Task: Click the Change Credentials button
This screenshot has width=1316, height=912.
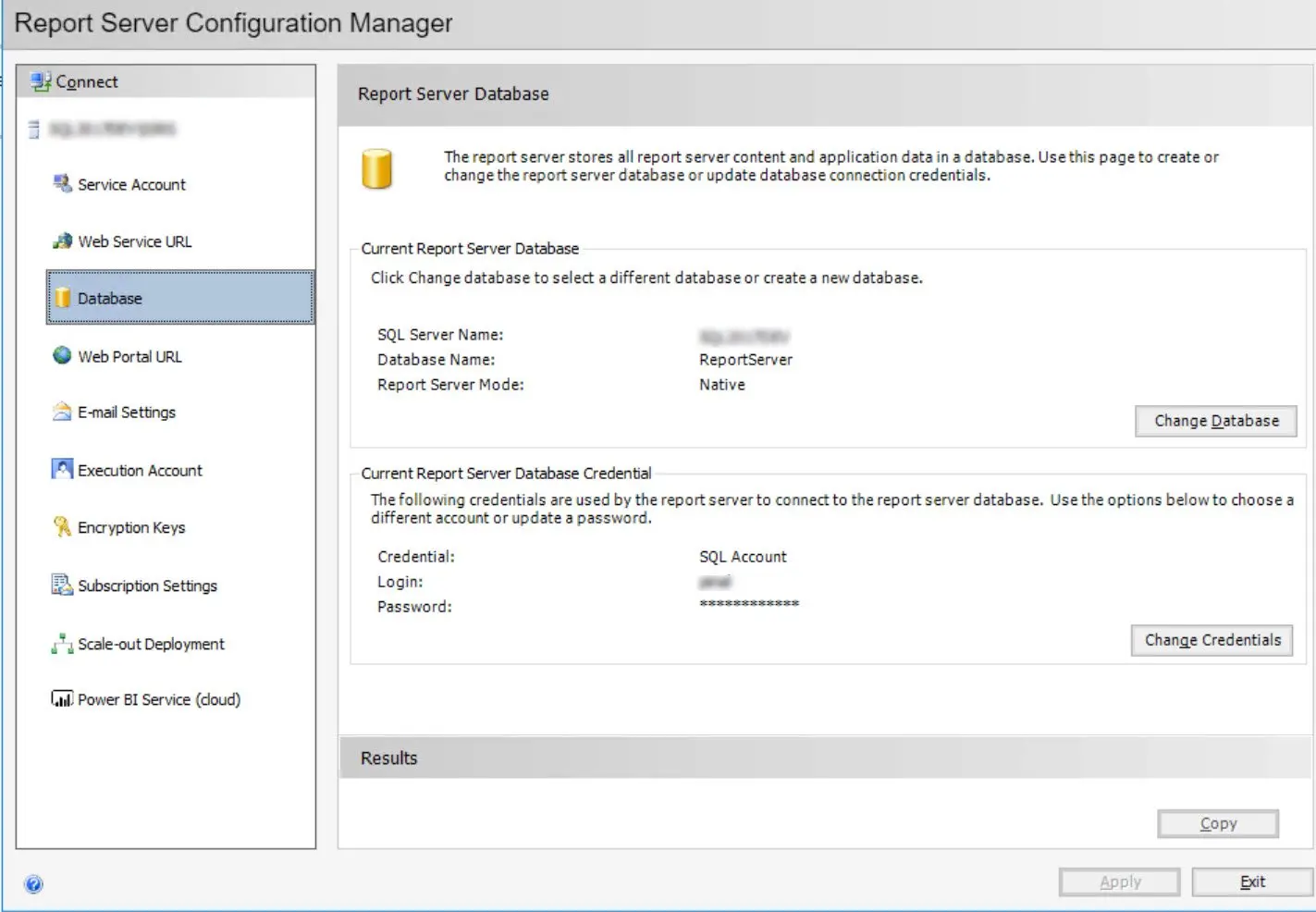Action: coord(1212,640)
